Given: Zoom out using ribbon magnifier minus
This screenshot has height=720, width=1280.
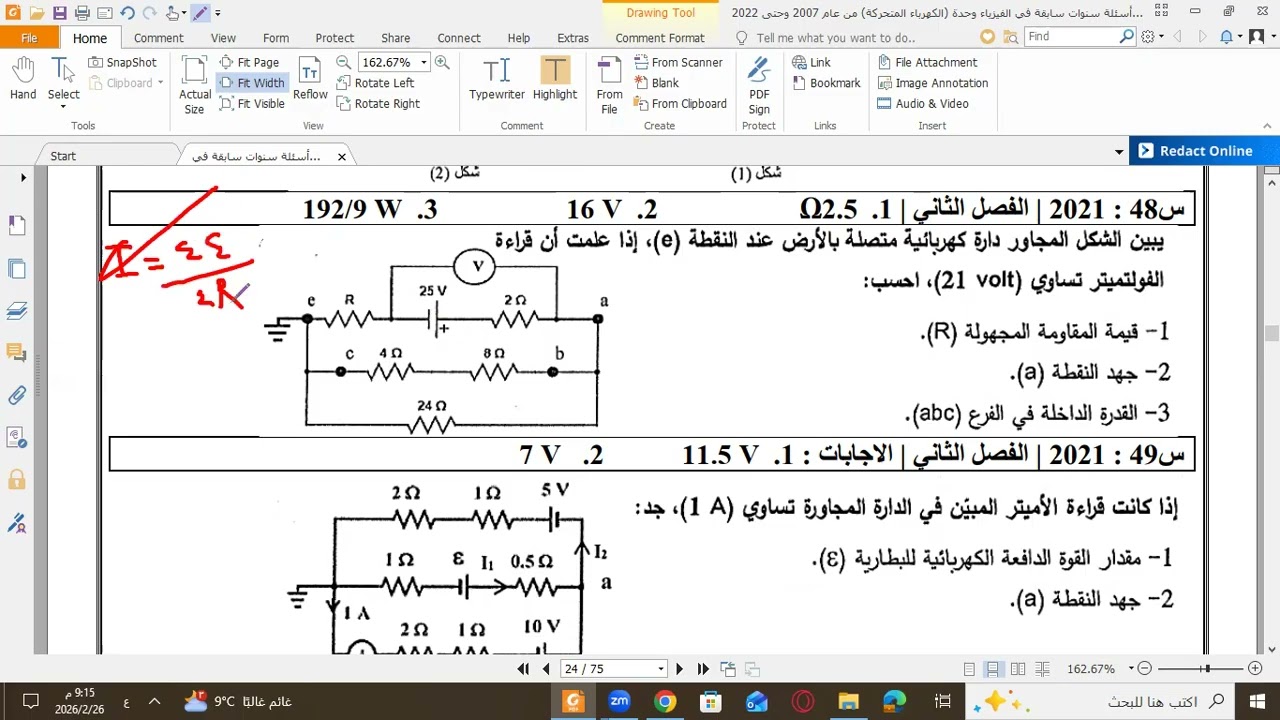Looking at the screenshot, I should click(344, 62).
